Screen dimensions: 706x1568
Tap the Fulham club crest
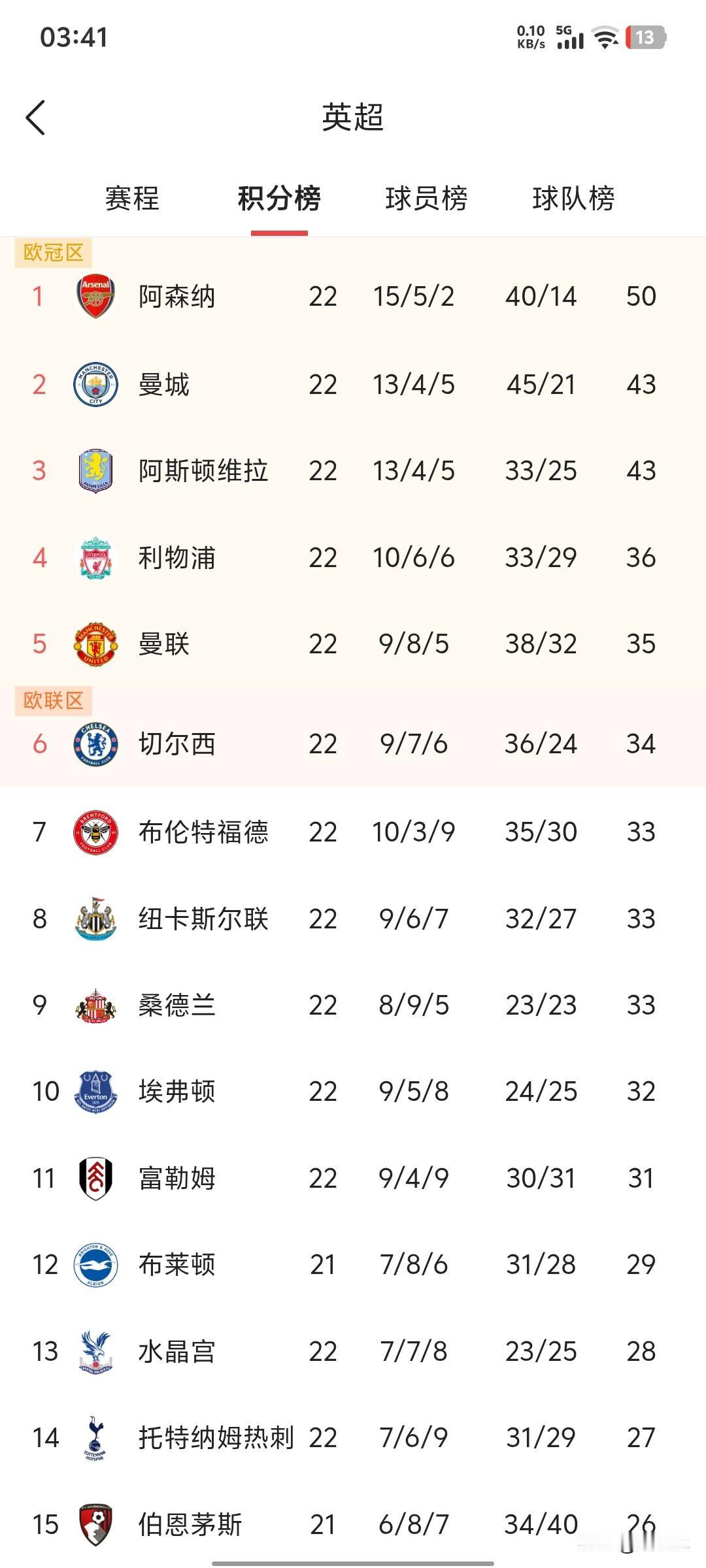(95, 1178)
